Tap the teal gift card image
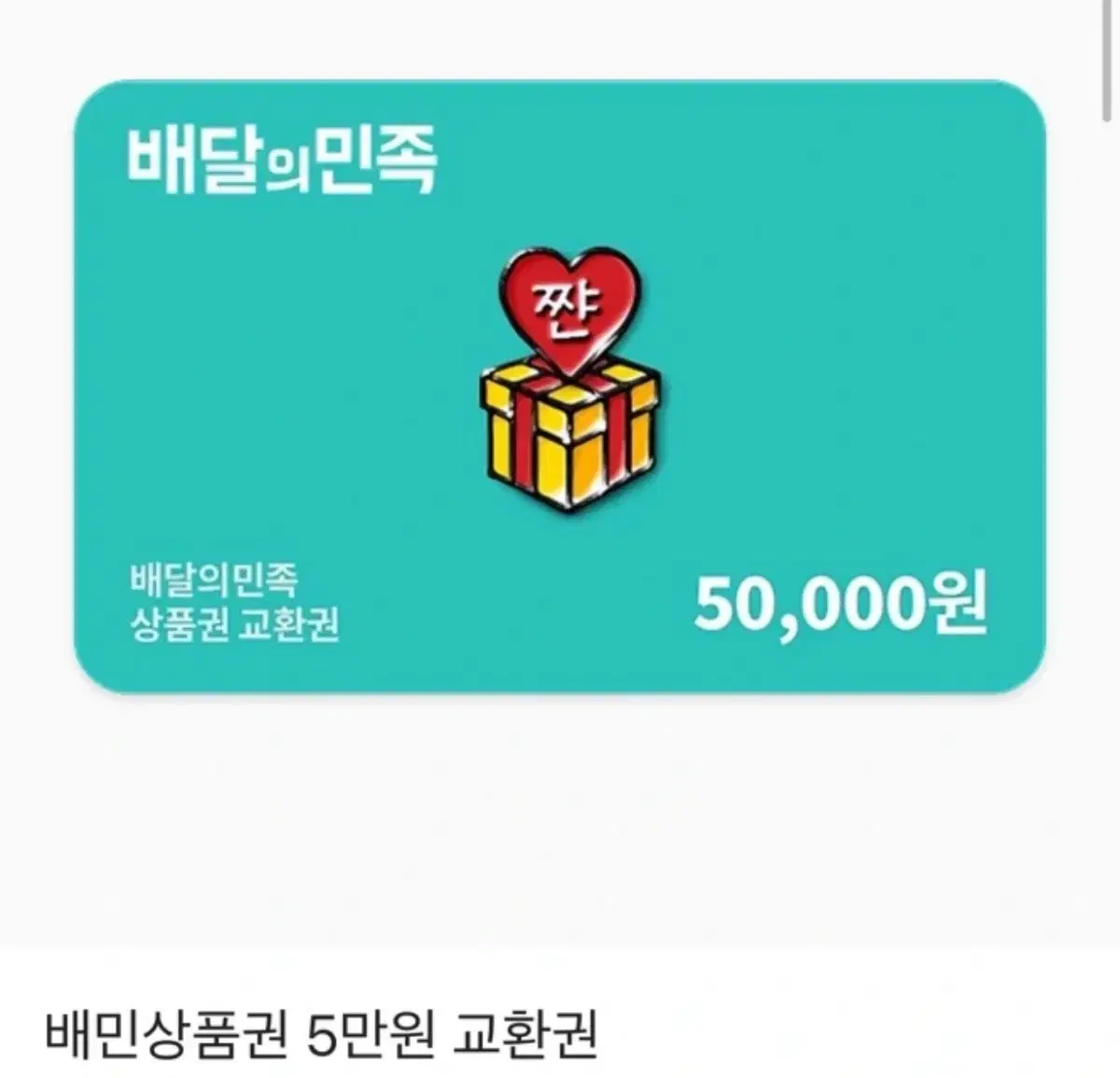1120x1078 pixels. (559, 386)
